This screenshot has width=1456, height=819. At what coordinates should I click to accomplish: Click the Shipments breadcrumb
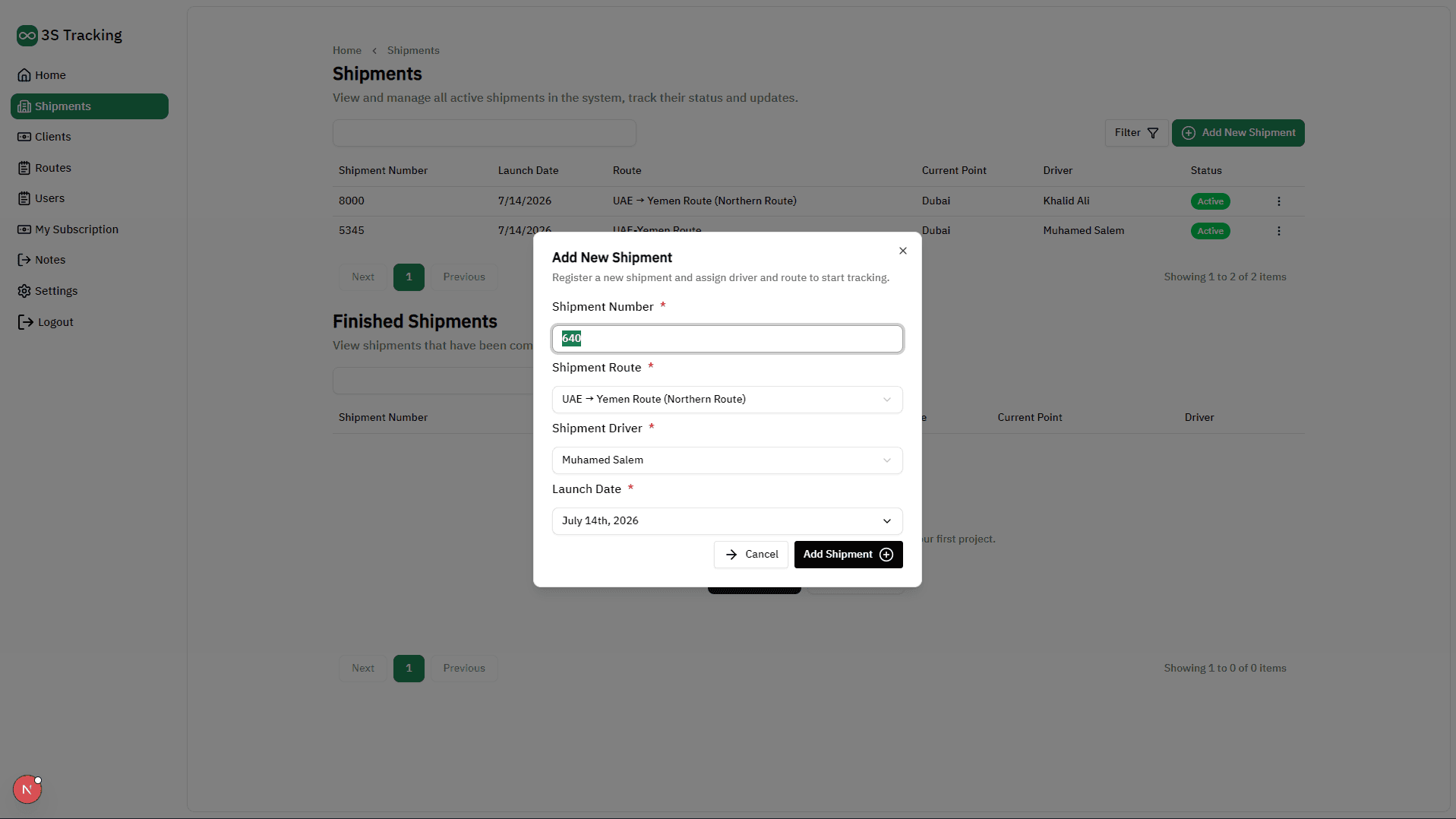(x=413, y=50)
